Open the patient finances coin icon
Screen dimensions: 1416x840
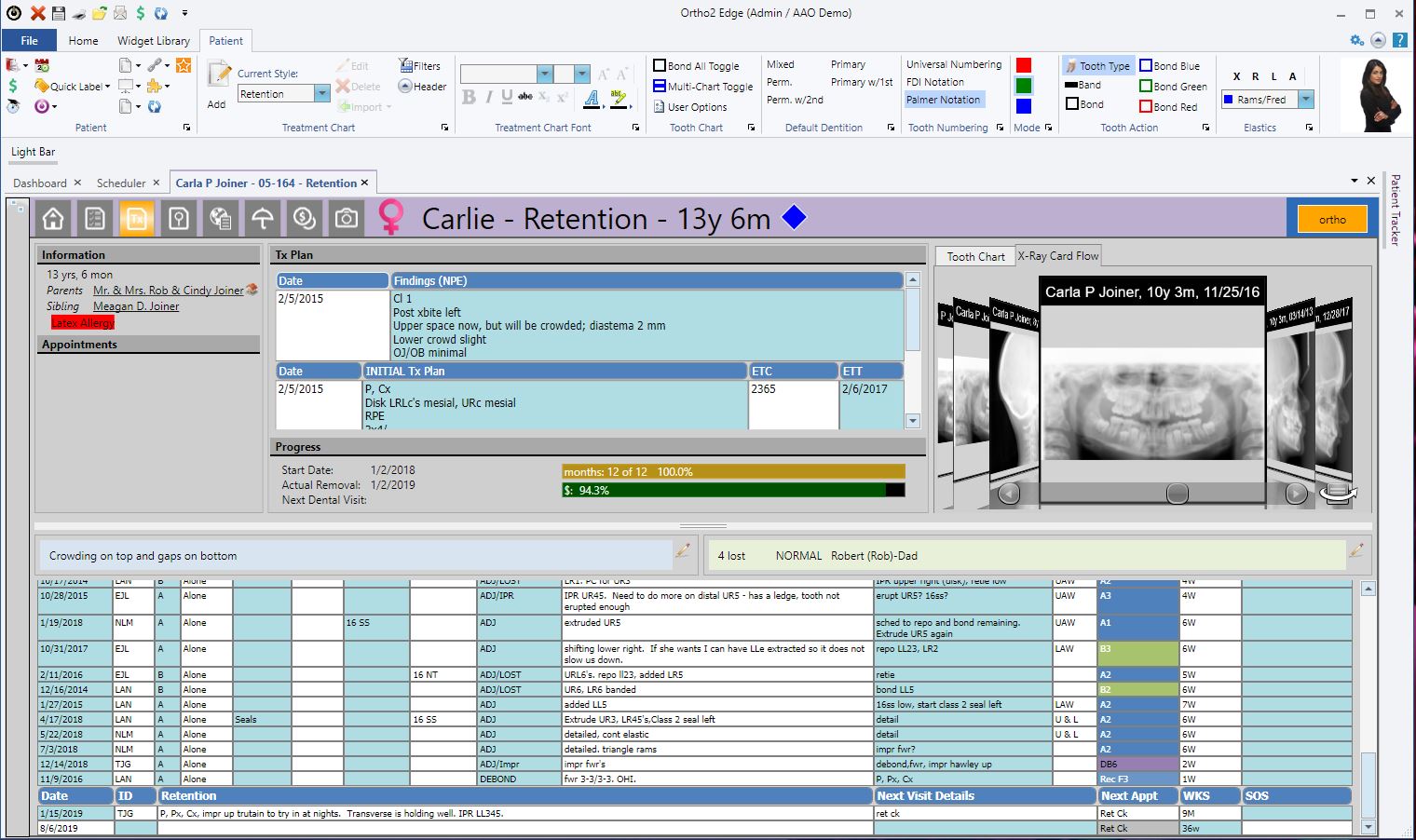click(x=304, y=219)
